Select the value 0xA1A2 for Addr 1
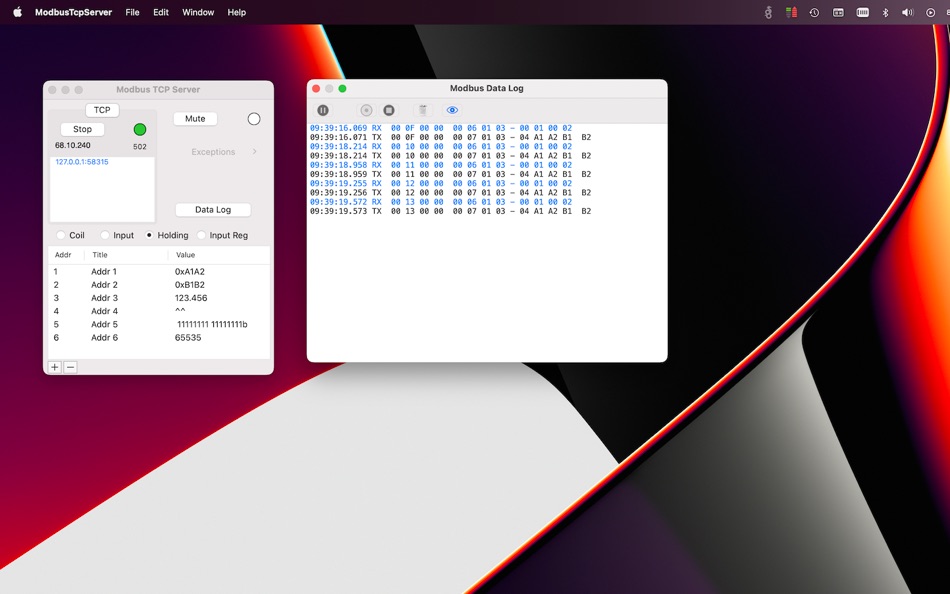 click(190, 272)
